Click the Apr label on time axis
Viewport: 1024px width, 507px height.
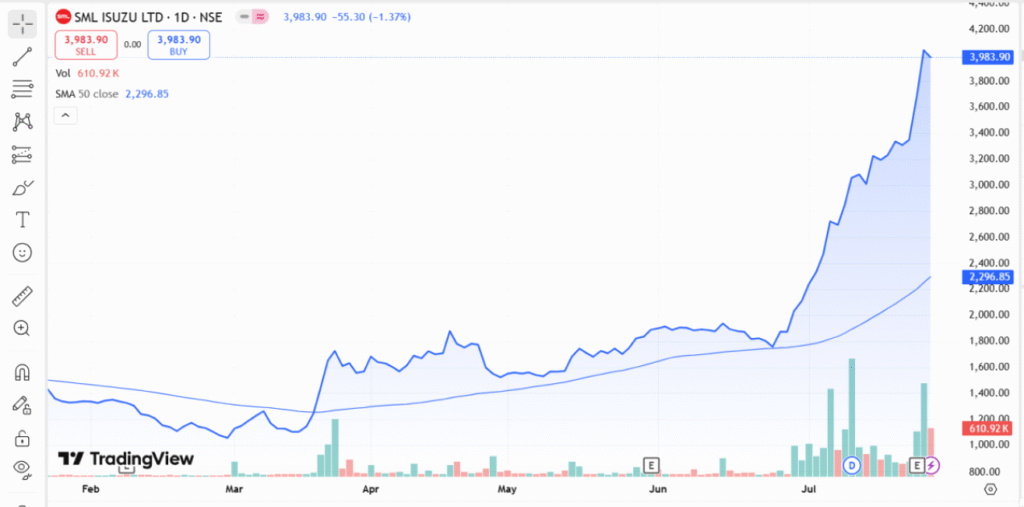(371, 489)
